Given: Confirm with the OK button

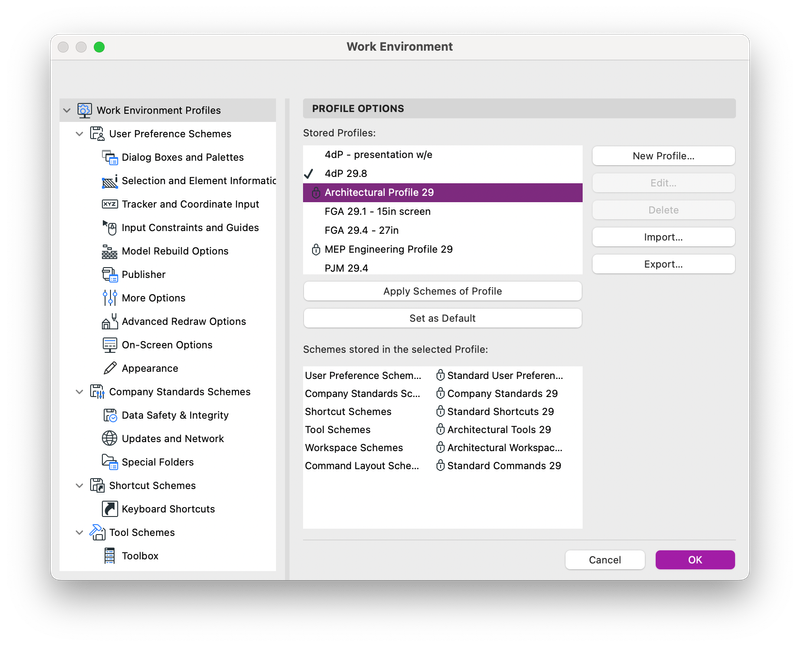Looking at the screenshot, I should 695,560.
